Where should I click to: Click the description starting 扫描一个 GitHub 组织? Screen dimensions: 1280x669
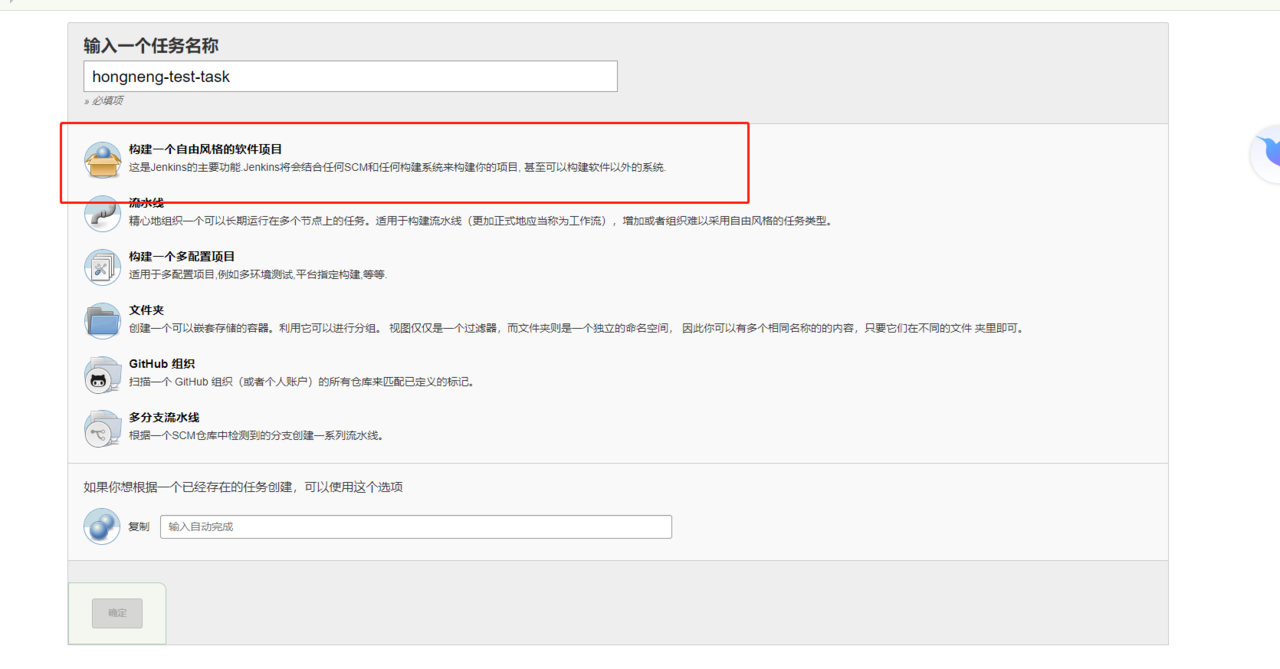[302, 382]
